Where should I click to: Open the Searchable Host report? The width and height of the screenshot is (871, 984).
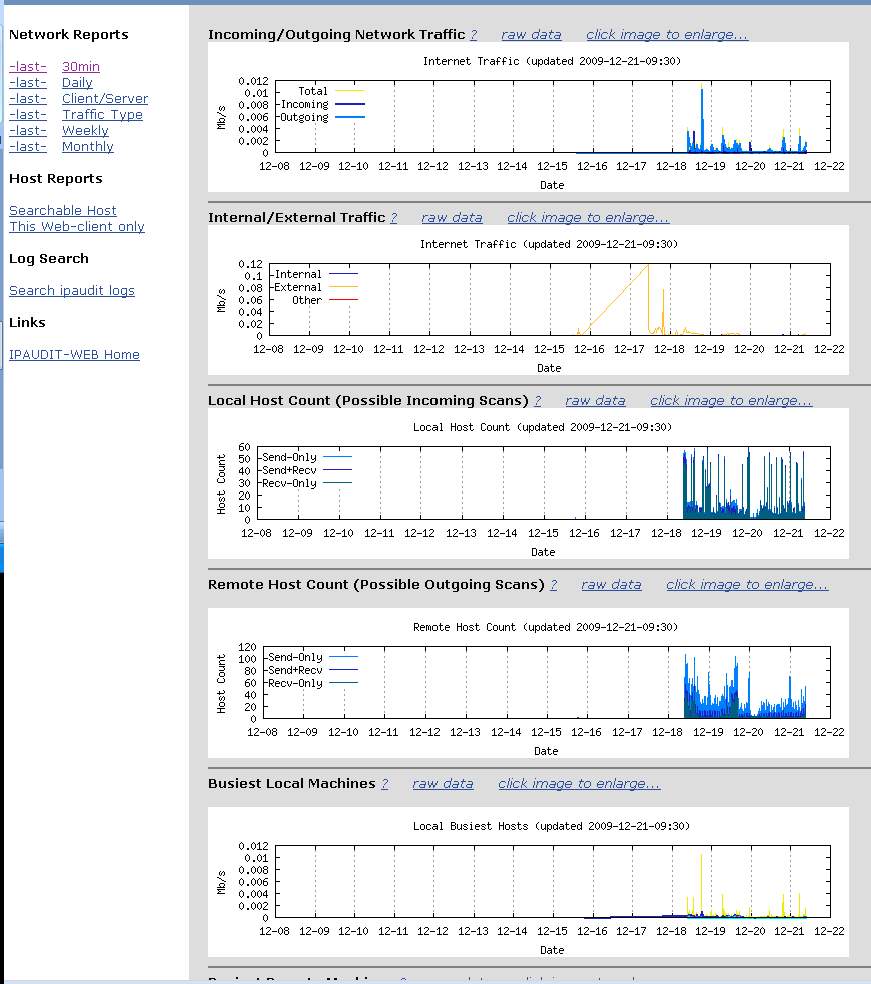[63, 211]
